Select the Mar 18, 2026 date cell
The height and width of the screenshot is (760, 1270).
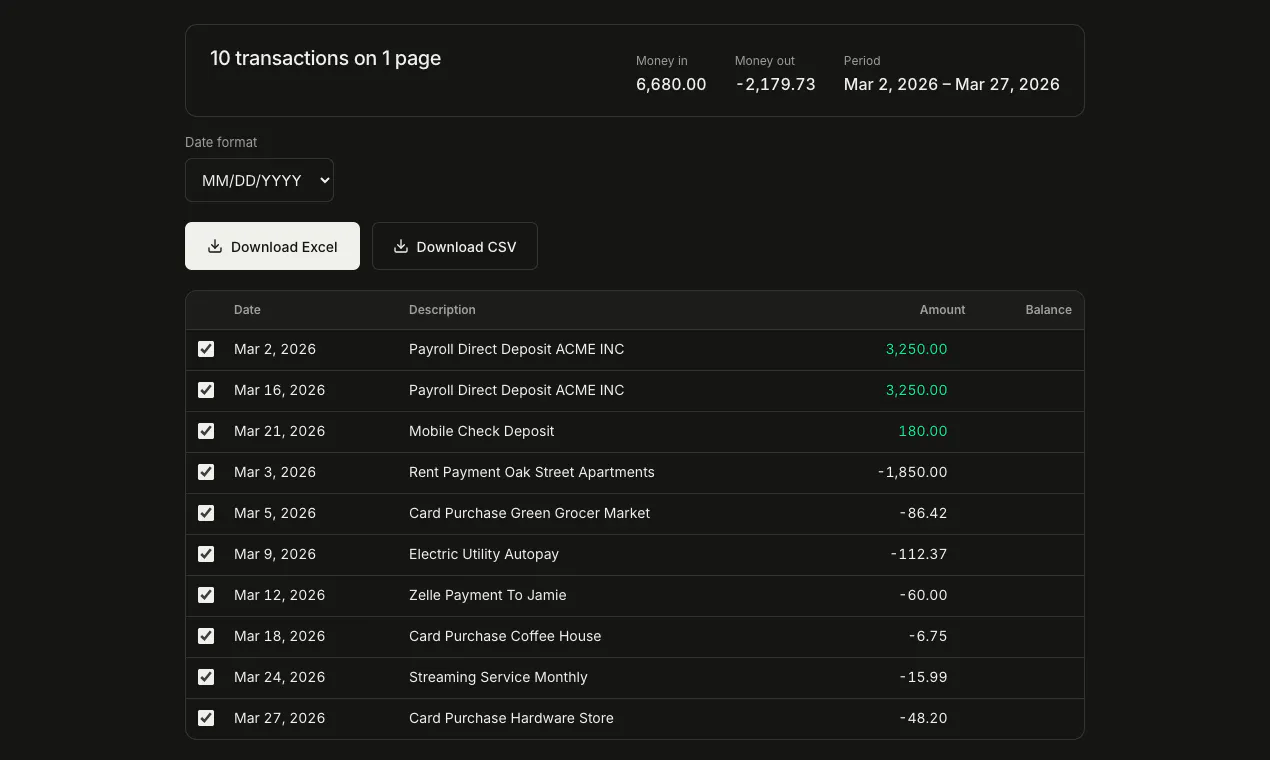click(x=279, y=636)
